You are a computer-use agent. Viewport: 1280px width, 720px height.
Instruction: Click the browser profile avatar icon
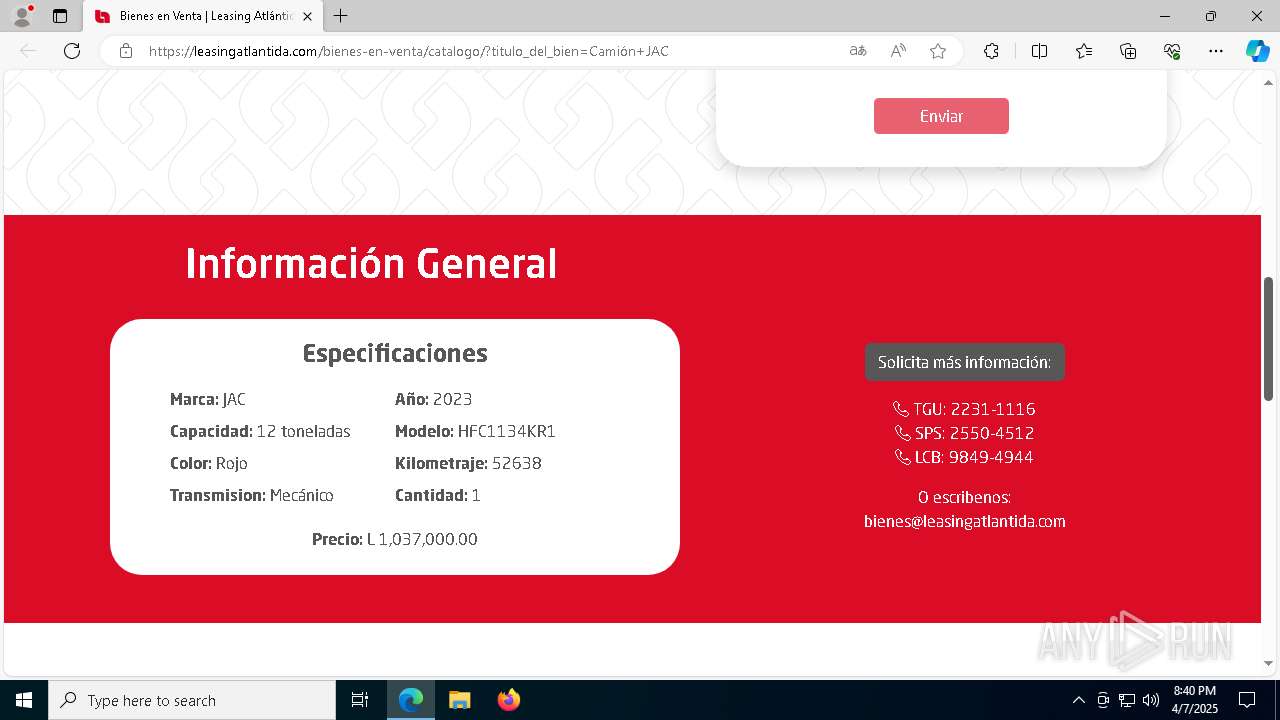pos(21,16)
